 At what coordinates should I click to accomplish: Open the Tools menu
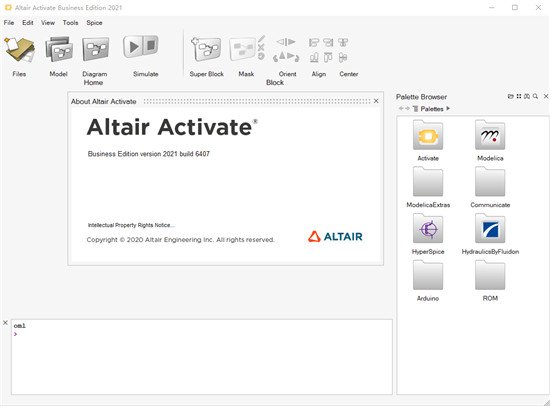coord(71,23)
